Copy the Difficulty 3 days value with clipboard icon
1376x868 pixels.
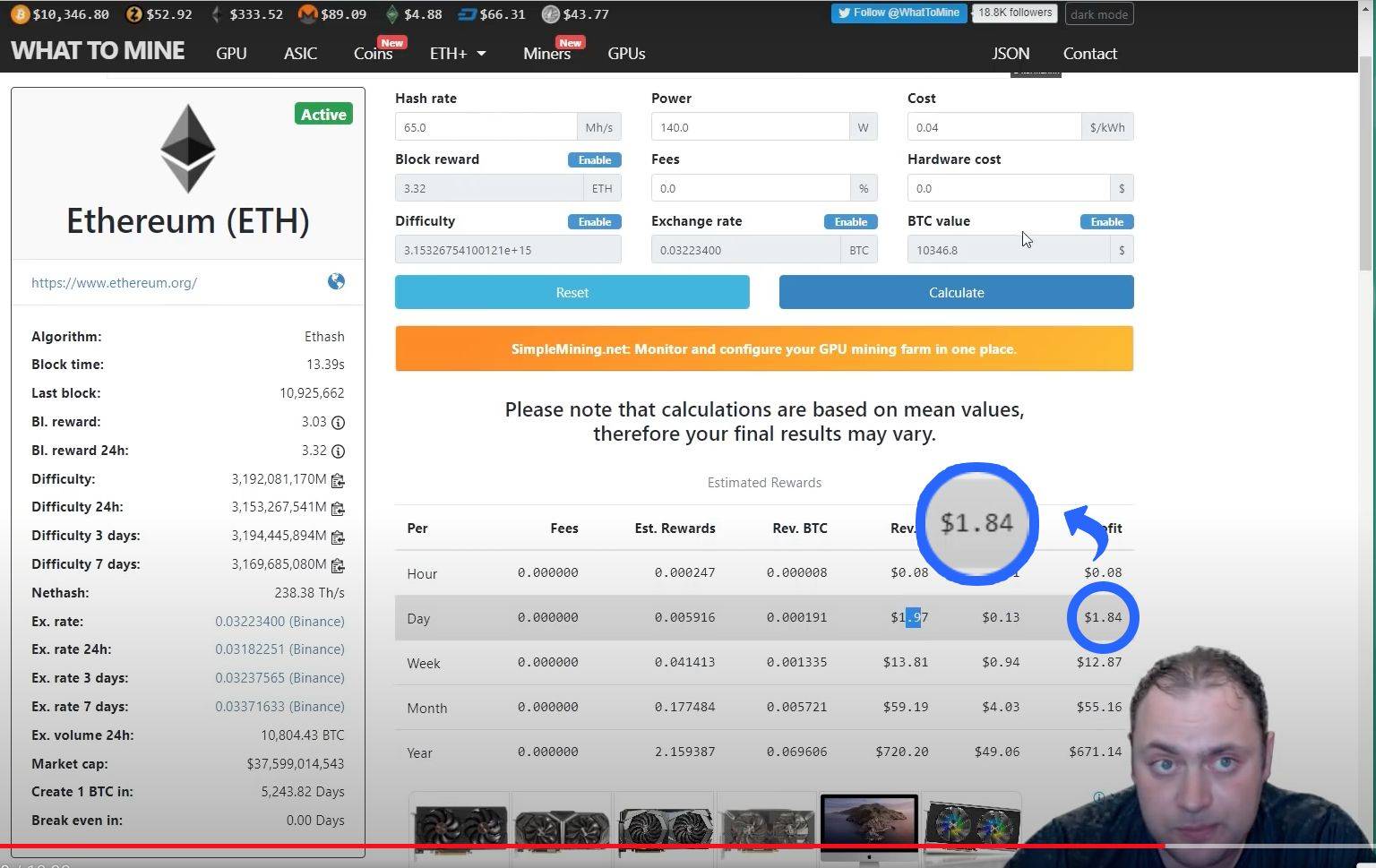point(338,537)
